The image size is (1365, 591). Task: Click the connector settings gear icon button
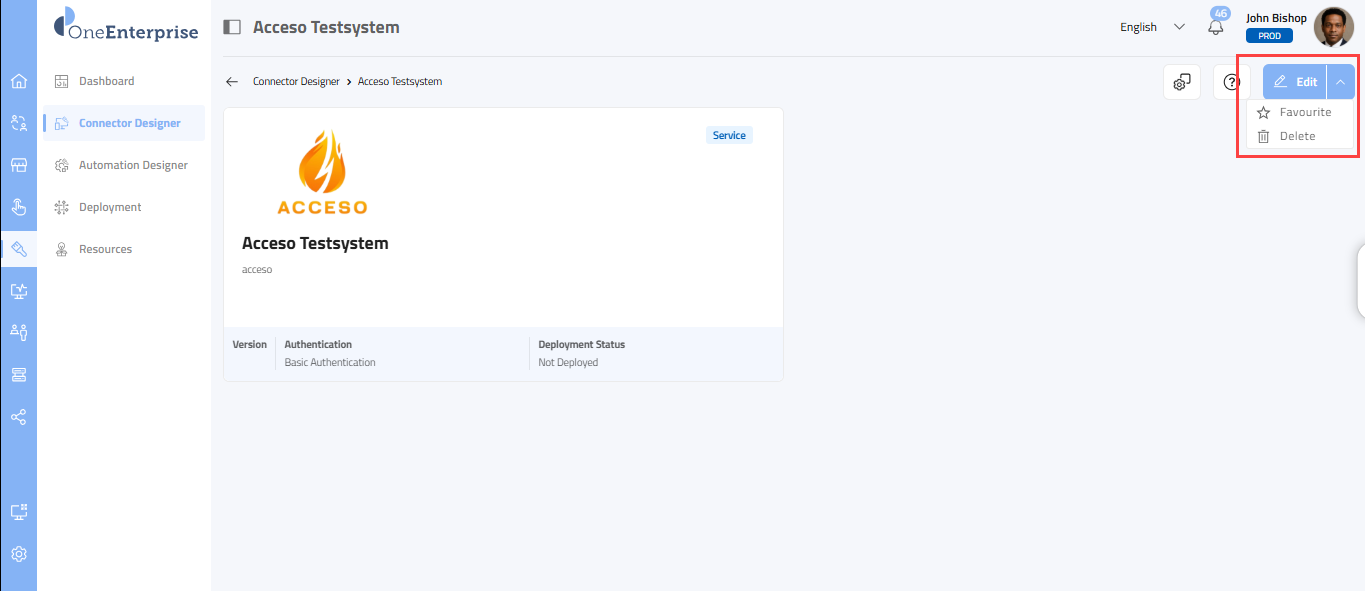(1182, 82)
